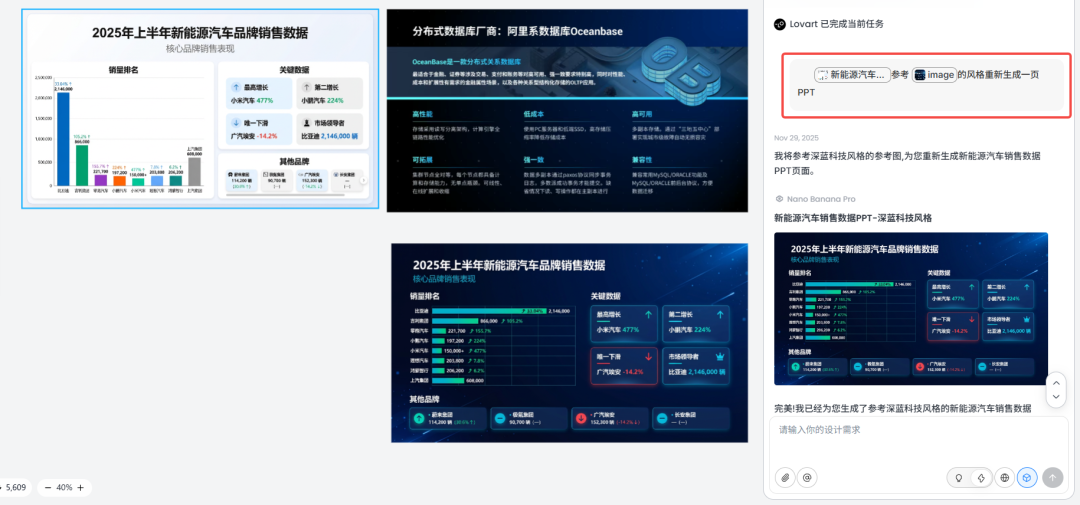Toggle the globe web search icon
Screen dimensions: 1080x505
pos(1004,477)
